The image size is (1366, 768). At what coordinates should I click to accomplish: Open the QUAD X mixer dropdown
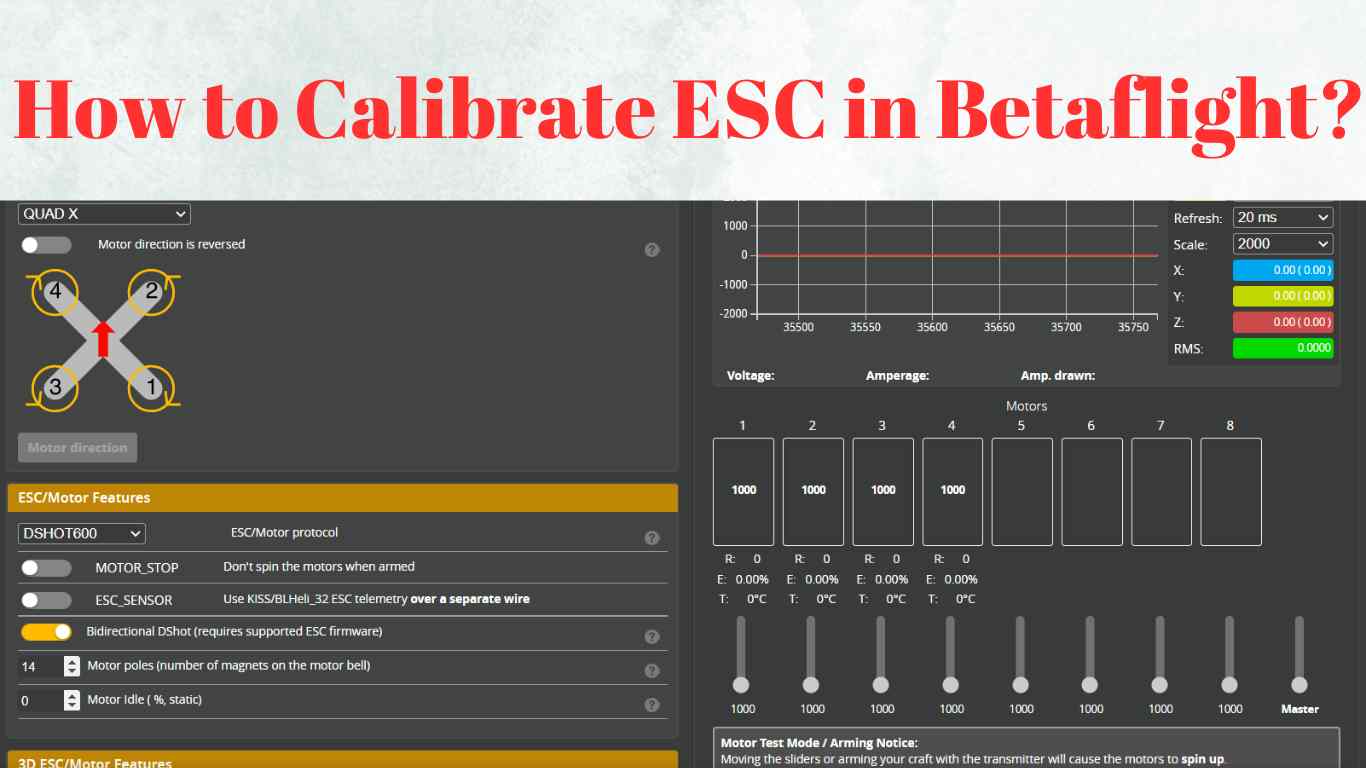[104, 213]
